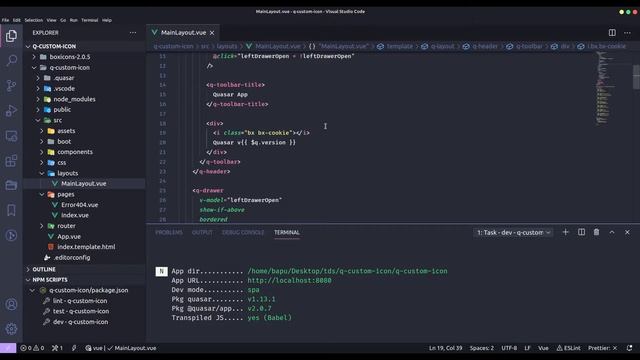The image size is (640, 360).
Task: Select terminal dropdown Task - dev - q-custom
Action: tap(513, 232)
